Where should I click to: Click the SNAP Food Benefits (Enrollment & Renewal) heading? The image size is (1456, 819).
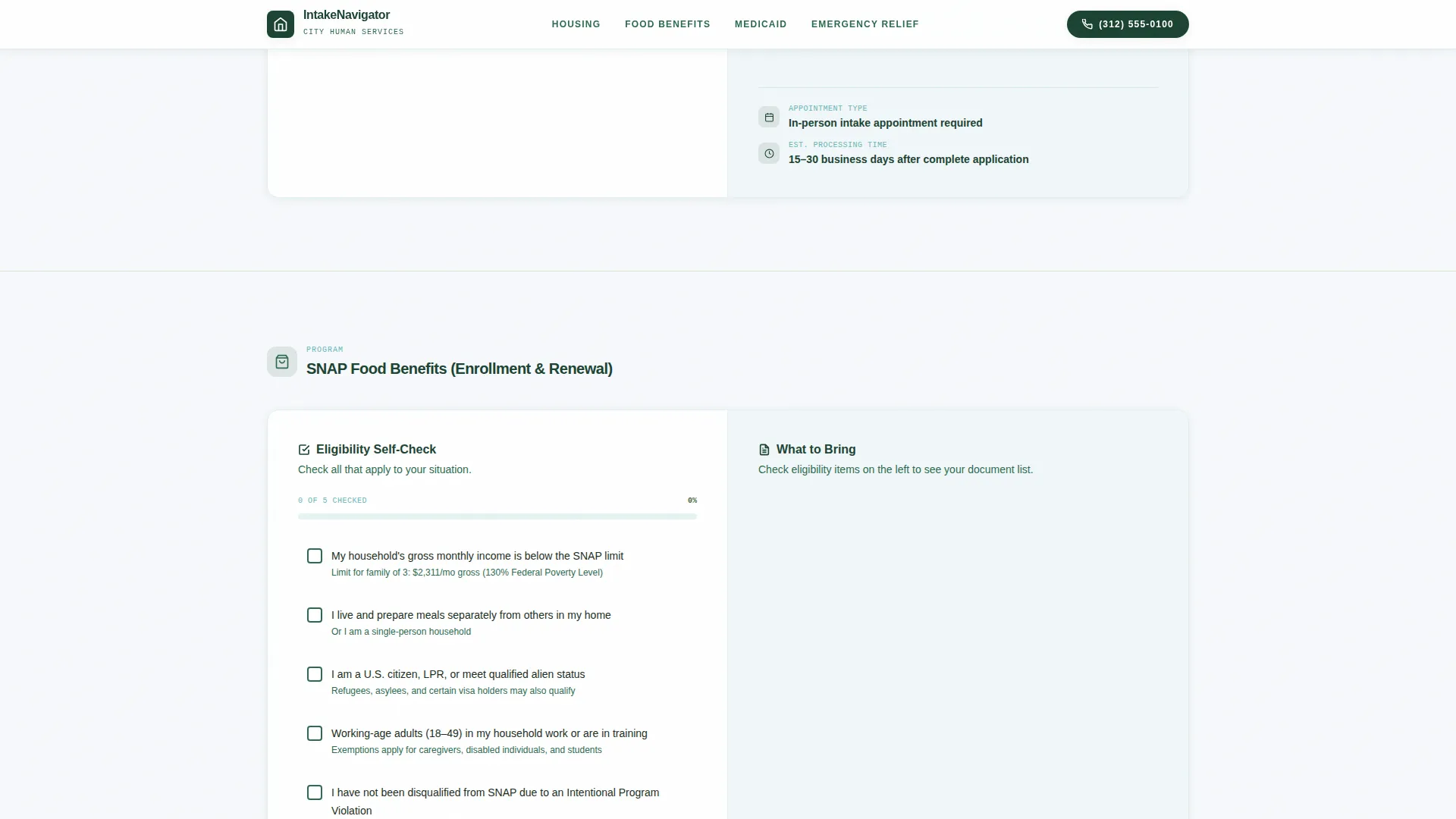[x=460, y=369]
